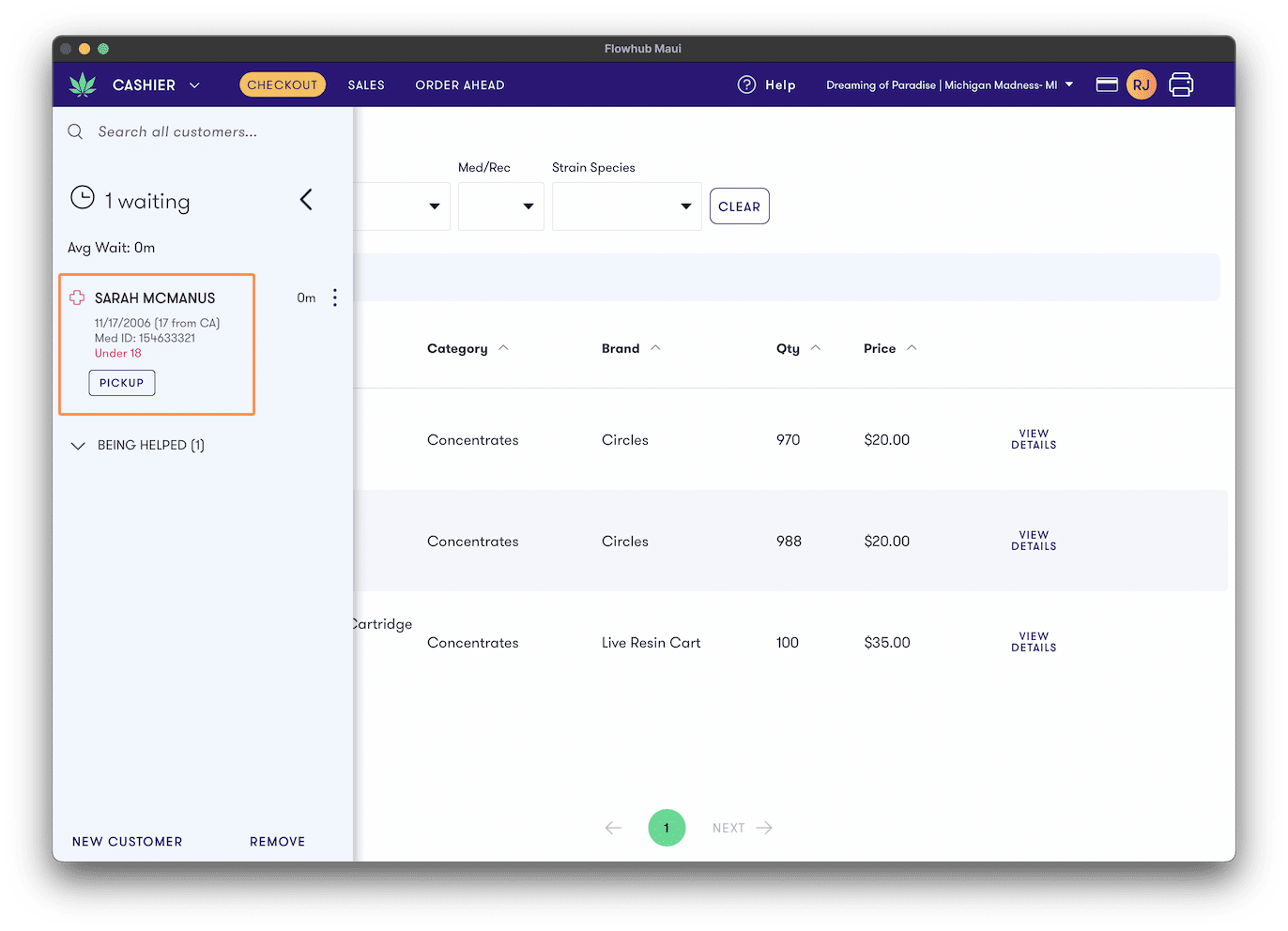Open the RJ user avatar
The image size is (1288, 931).
[1142, 84]
